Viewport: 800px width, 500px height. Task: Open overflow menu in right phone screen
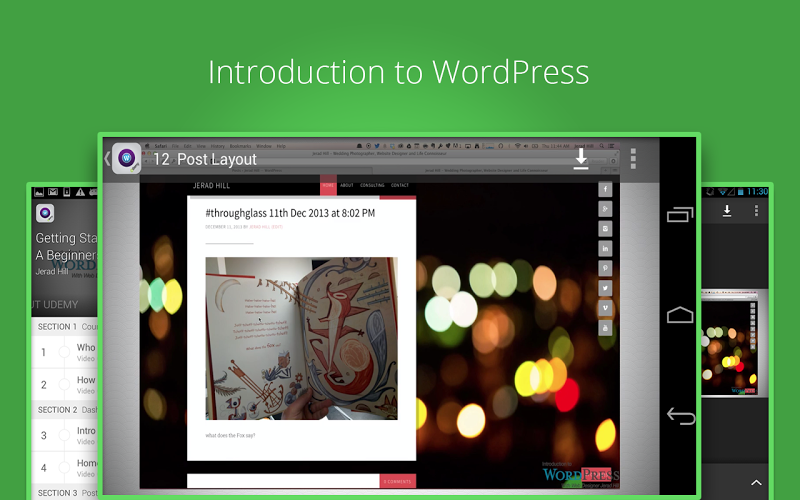coord(756,210)
